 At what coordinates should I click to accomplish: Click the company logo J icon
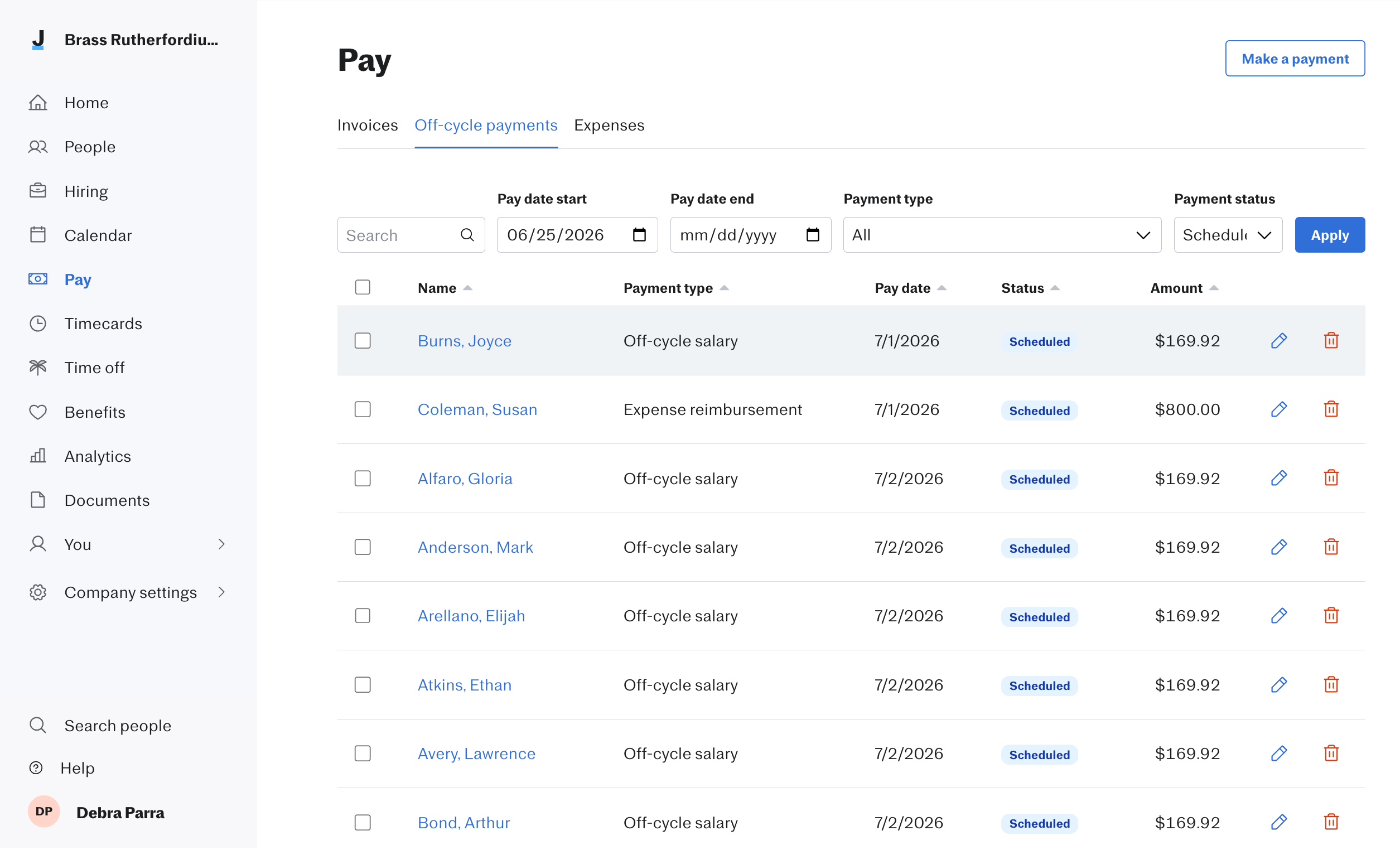(38, 40)
